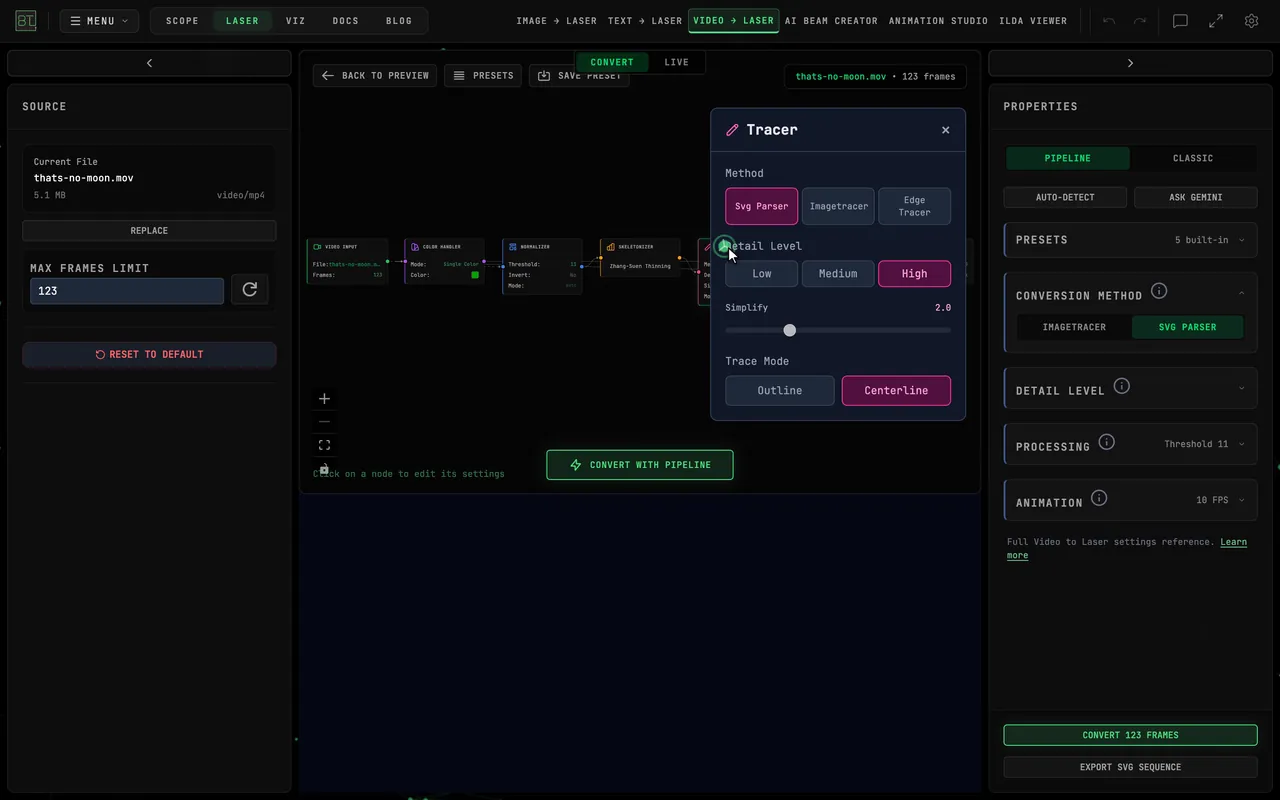Click the Processing info icon
The image size is (1280, 800).
(1107, 442)
